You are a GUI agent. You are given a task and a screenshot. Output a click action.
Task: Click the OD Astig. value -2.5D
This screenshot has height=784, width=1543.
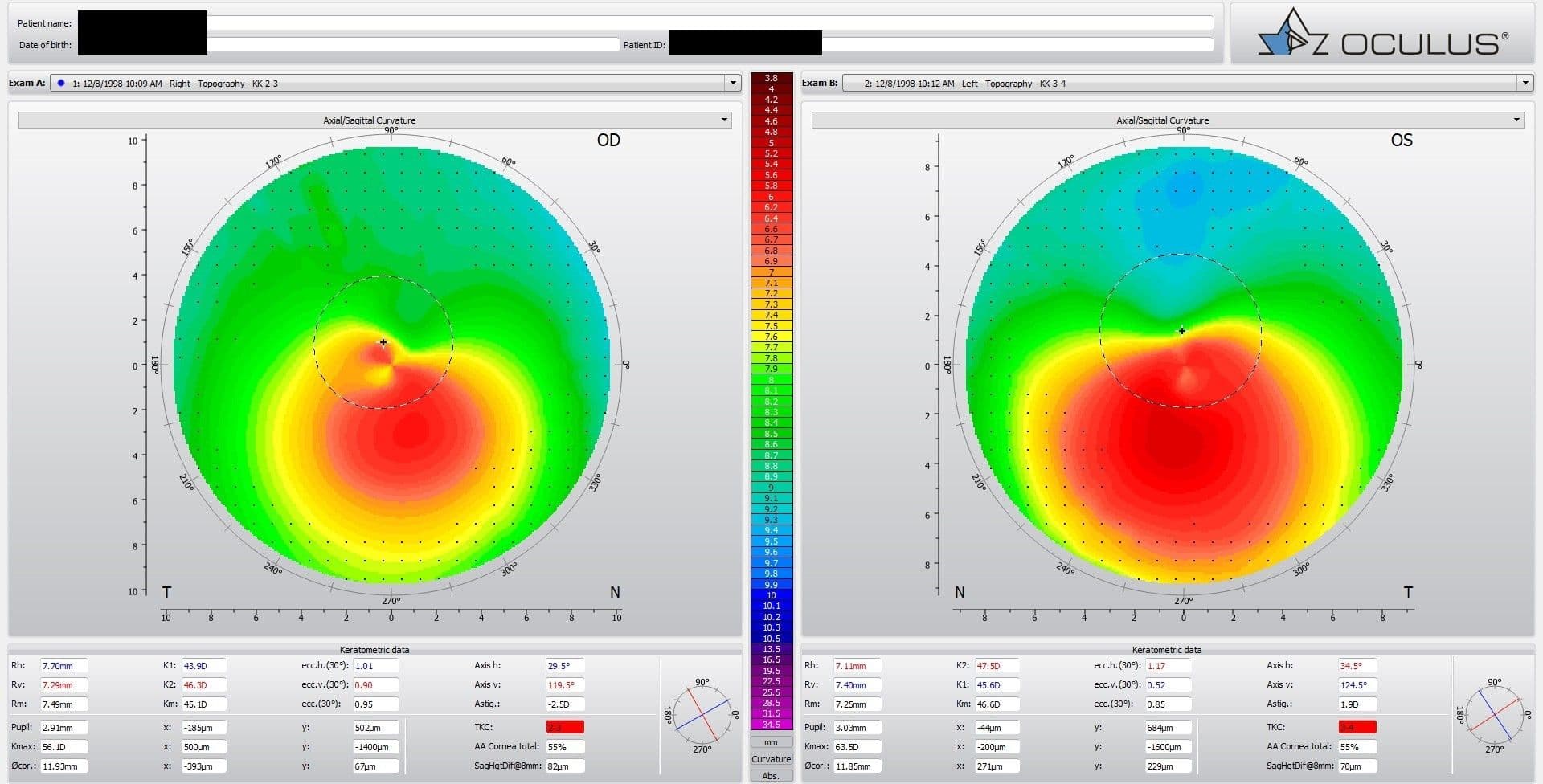pyautogui.click(x=565, y=704)
